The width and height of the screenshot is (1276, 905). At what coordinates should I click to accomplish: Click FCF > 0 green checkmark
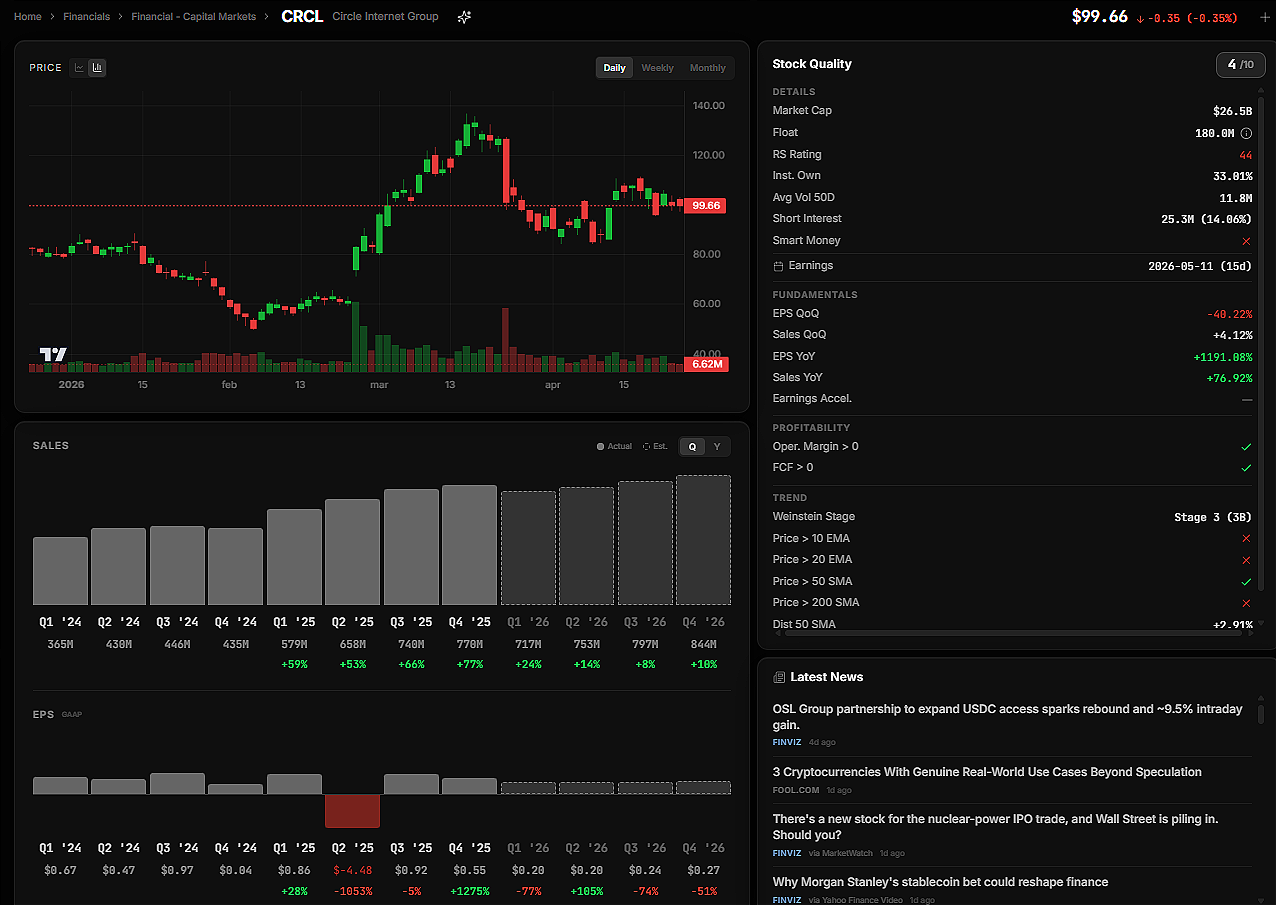tap(1246, 468)
